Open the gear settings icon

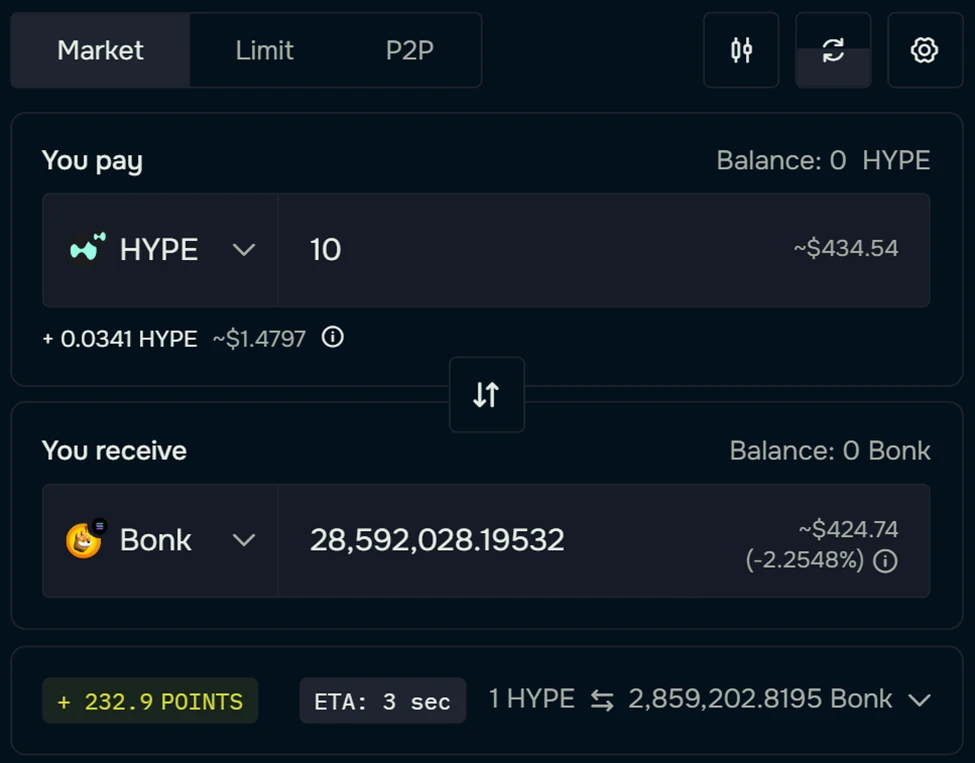tap(925, 50)
